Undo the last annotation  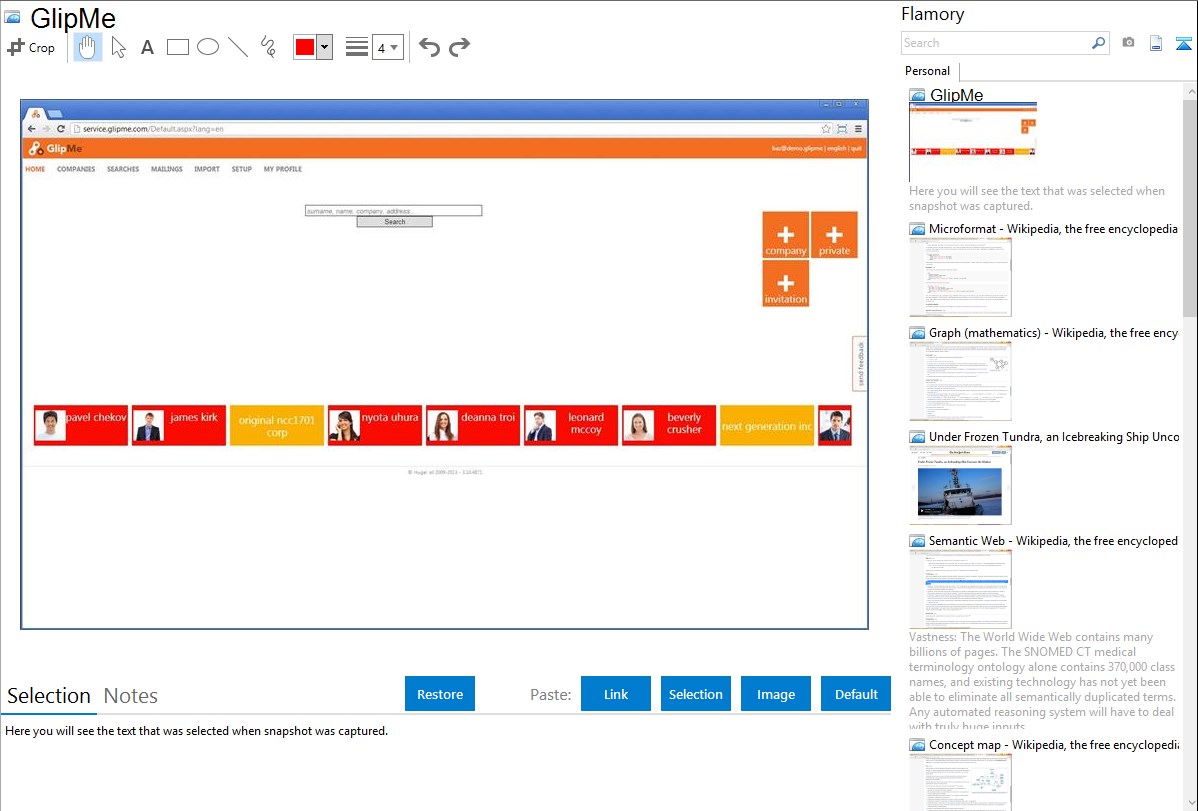pyautogui.click(x=429, y=47)
